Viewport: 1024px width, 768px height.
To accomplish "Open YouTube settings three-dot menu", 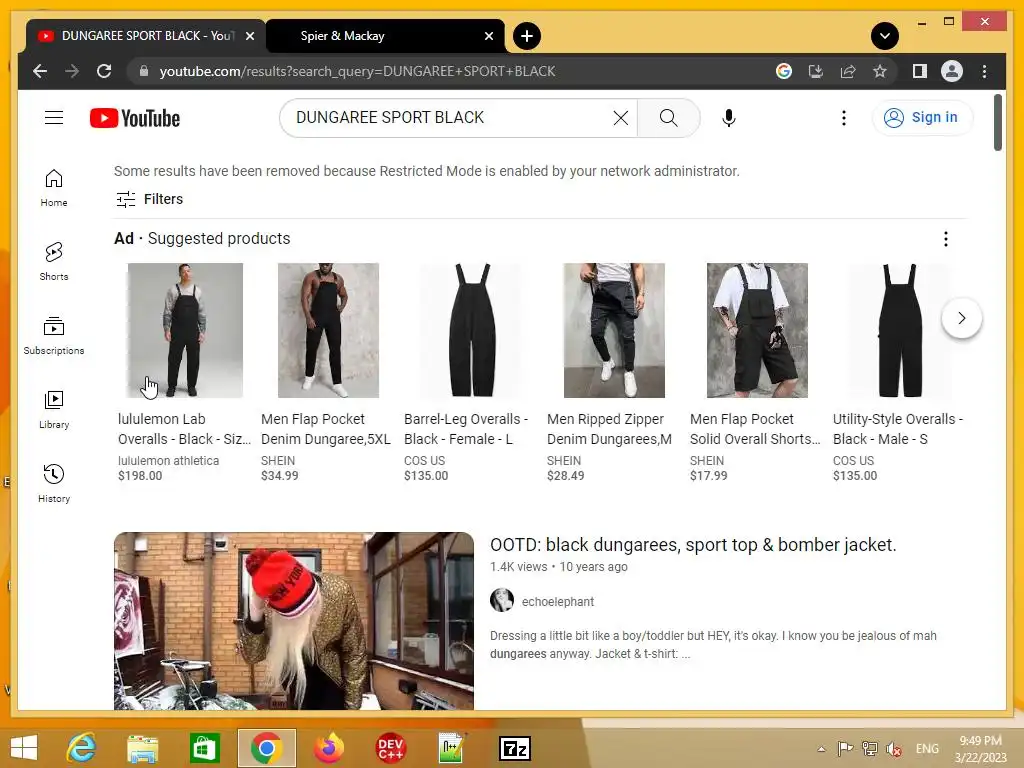I will point(844,118).
